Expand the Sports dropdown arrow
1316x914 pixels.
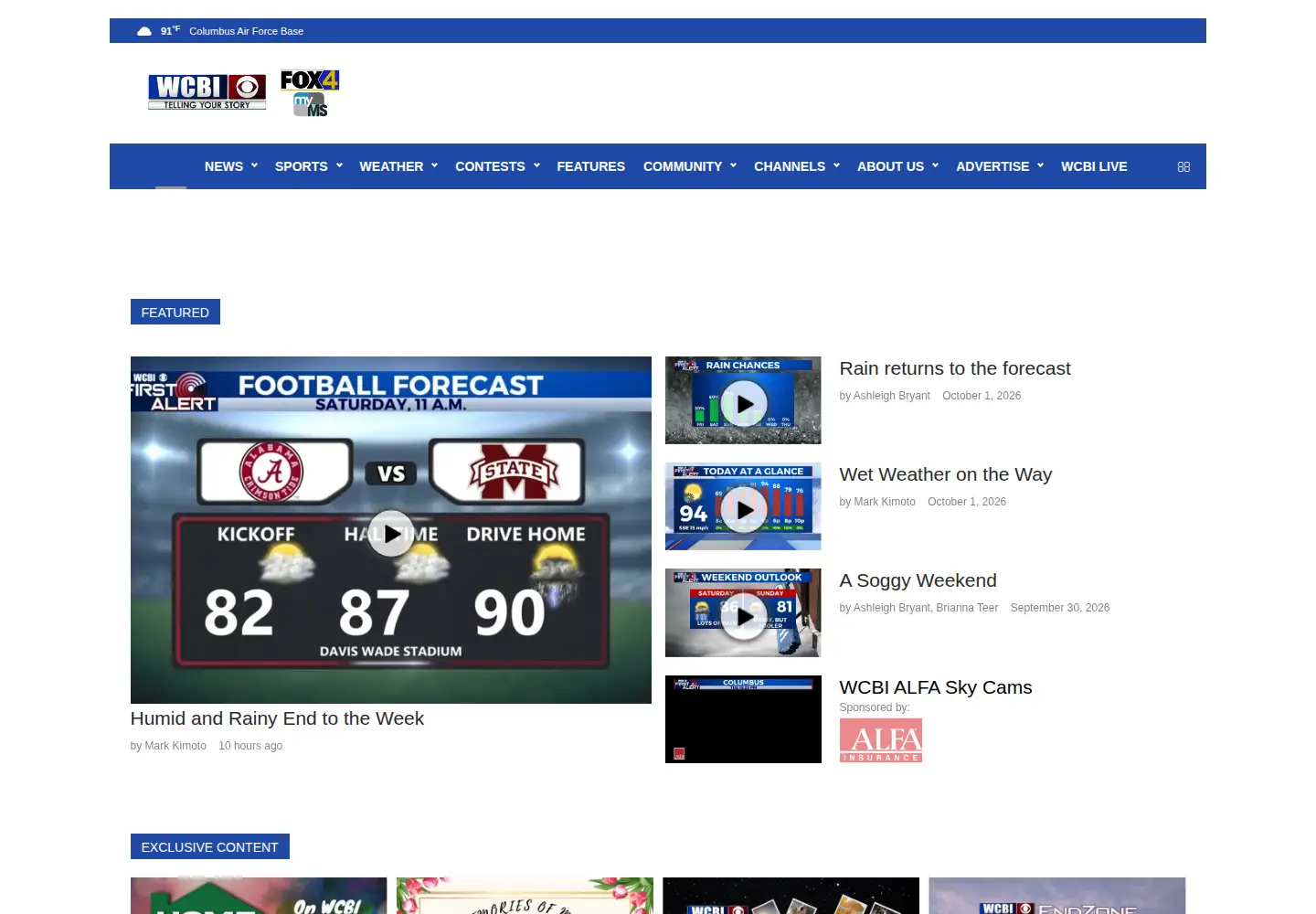coord(339,165)
